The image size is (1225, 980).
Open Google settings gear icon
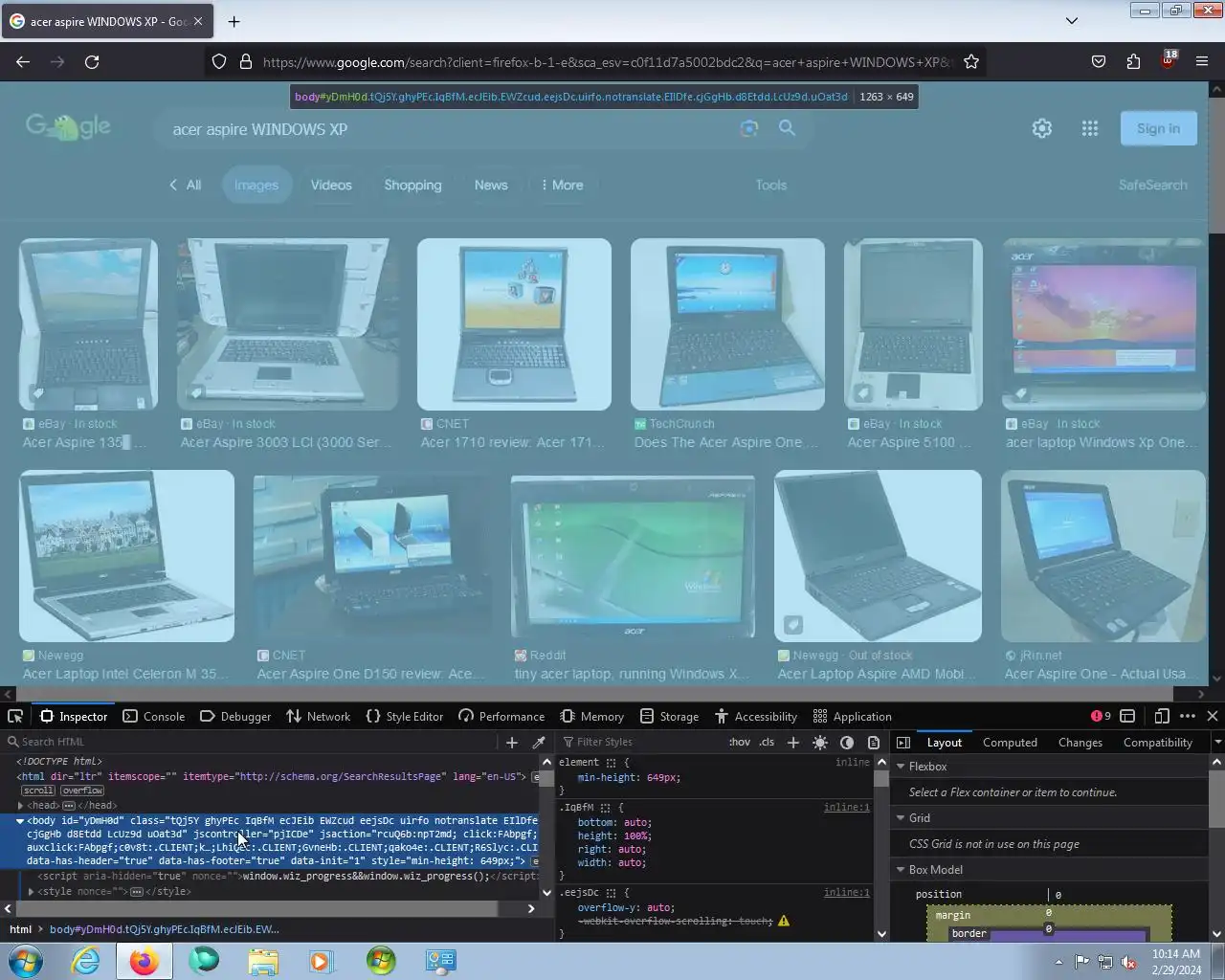pyautogui.click(x=1042, y=128)
